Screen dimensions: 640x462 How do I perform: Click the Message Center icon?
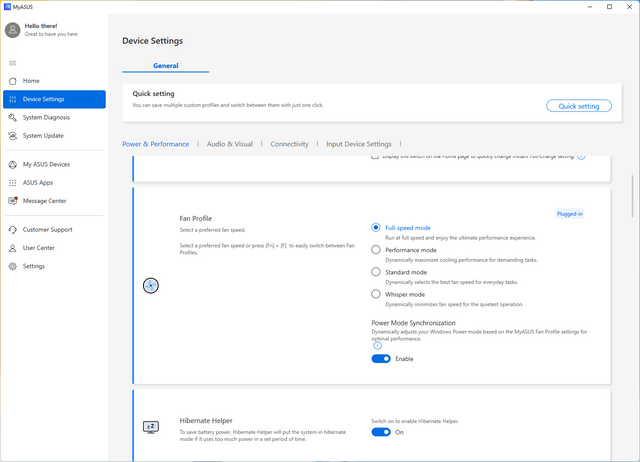pyautogui.click(x=13, y=201)
